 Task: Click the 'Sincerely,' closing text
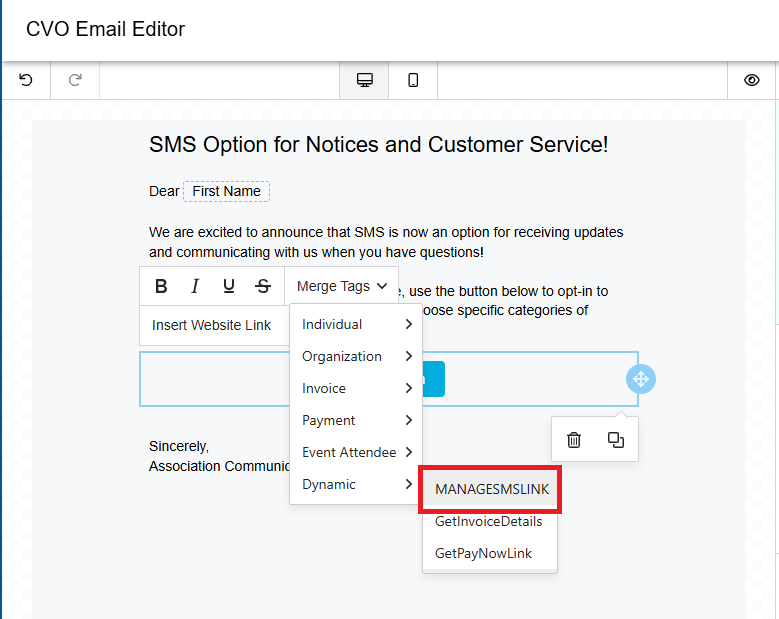179,446
